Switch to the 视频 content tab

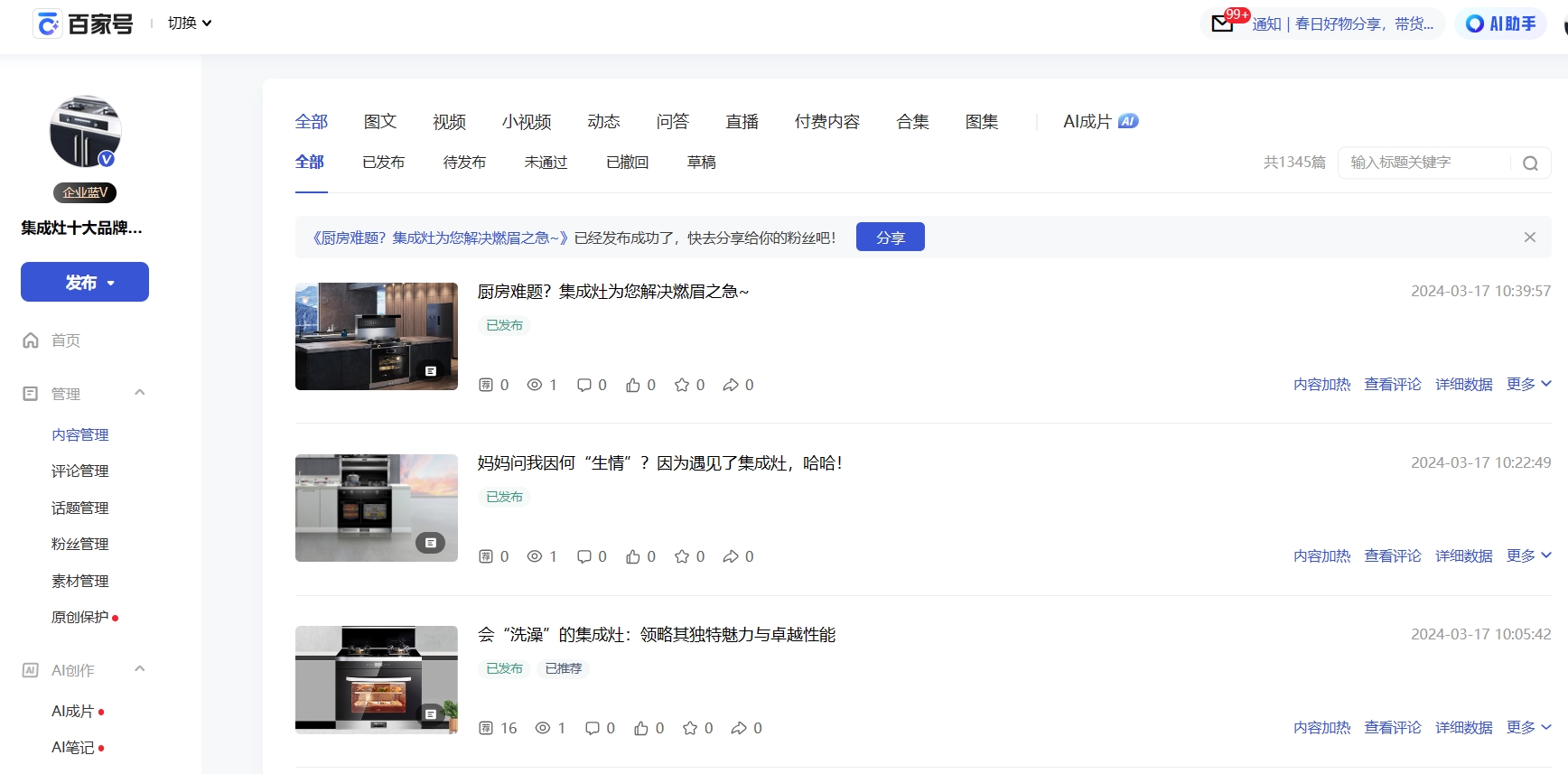click(449, 121)
